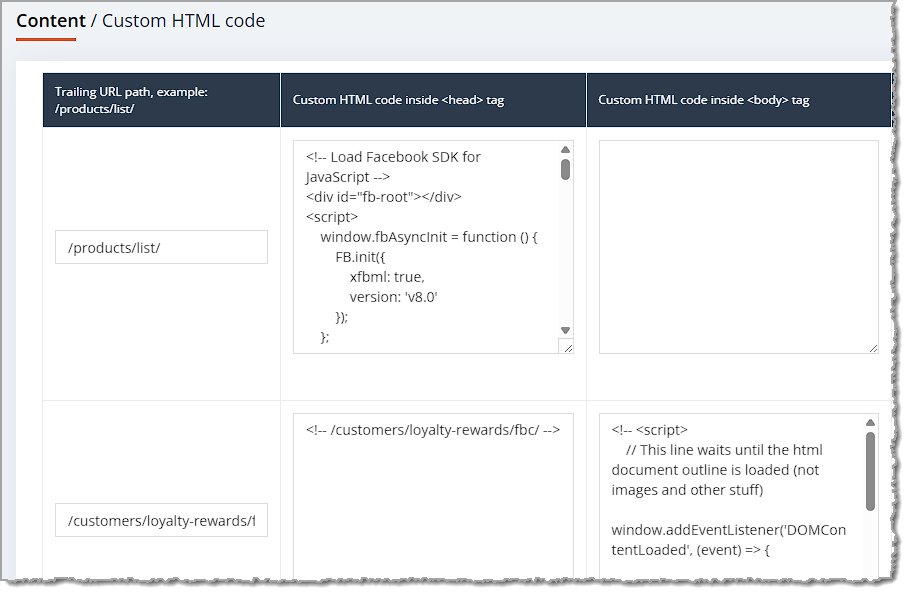Click the 'images and other stuff)' text
This screenshot has height=595, width=909.
[x=687, y=490]
